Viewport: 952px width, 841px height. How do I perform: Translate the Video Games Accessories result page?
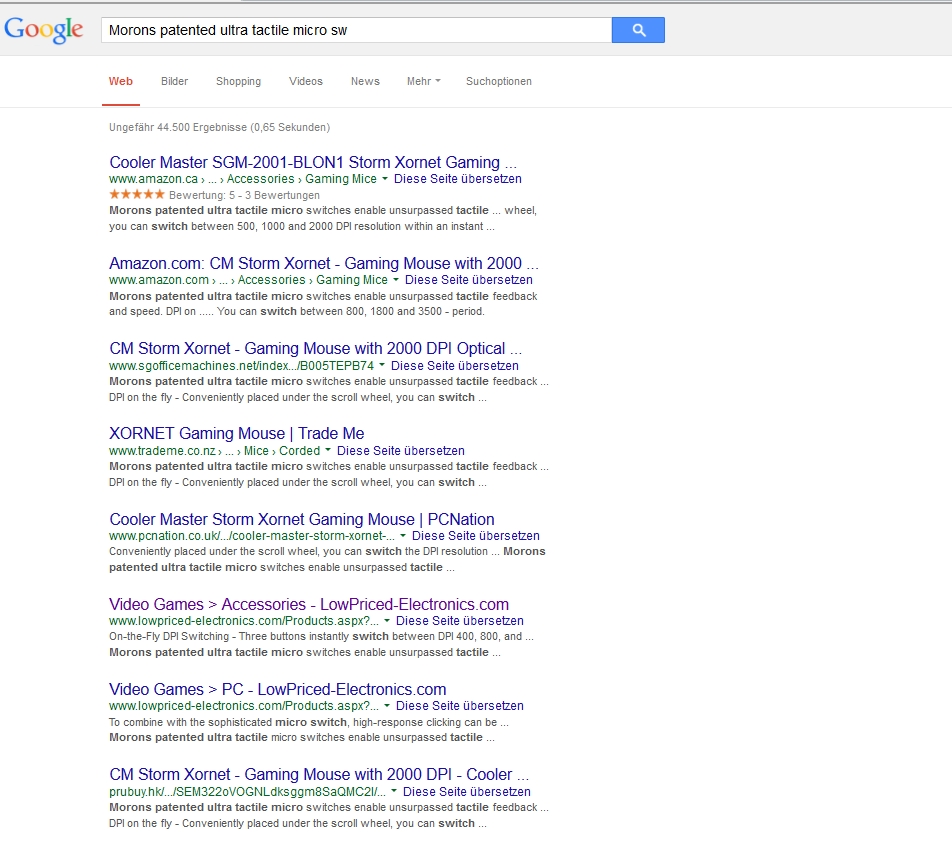click(460, 621)
